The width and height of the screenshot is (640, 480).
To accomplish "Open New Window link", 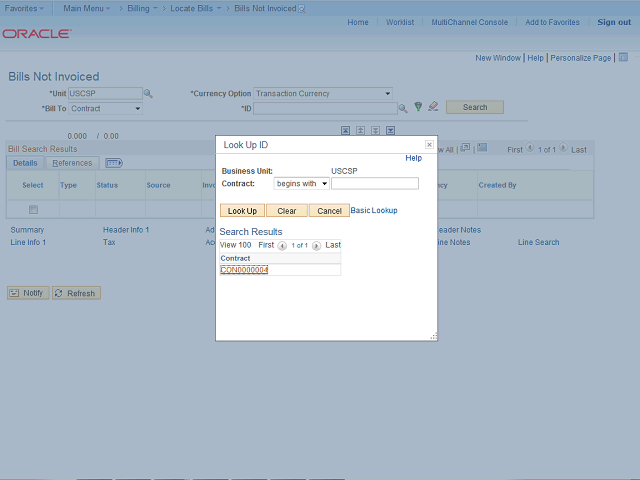I will pos(498,58).
